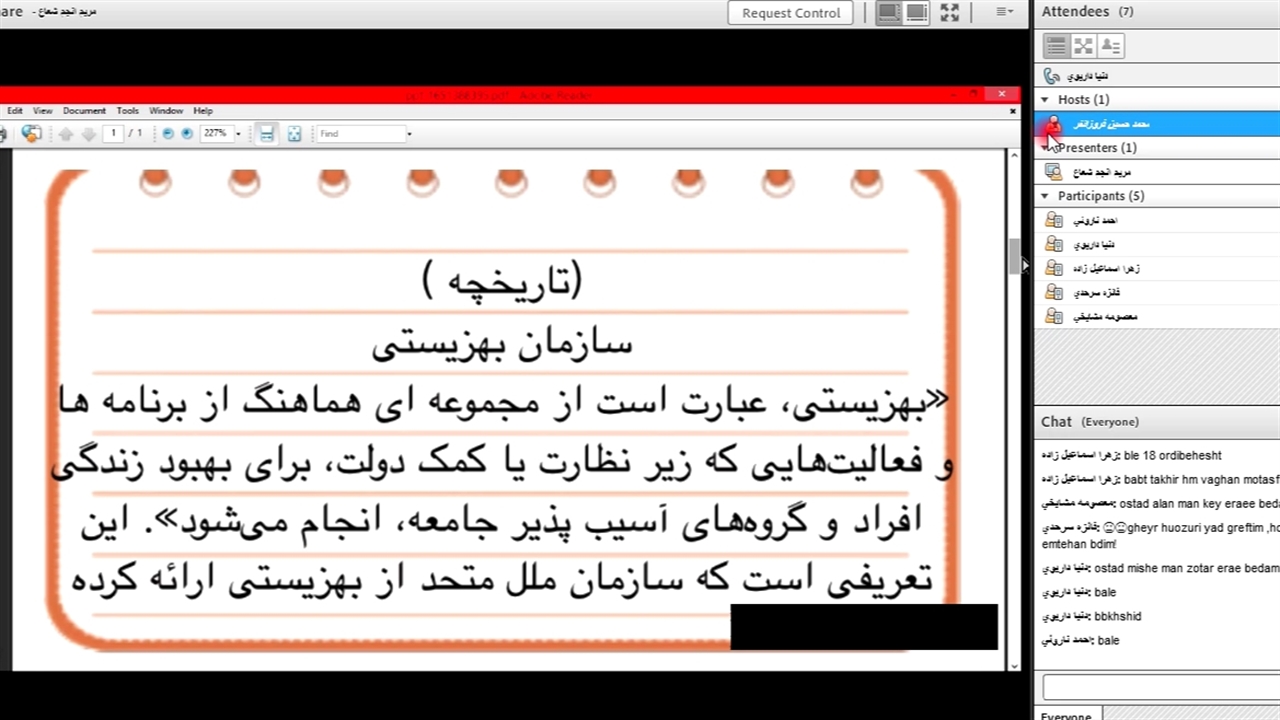
Task: Click the Request Control button
Action: click(x=791, y=13)
